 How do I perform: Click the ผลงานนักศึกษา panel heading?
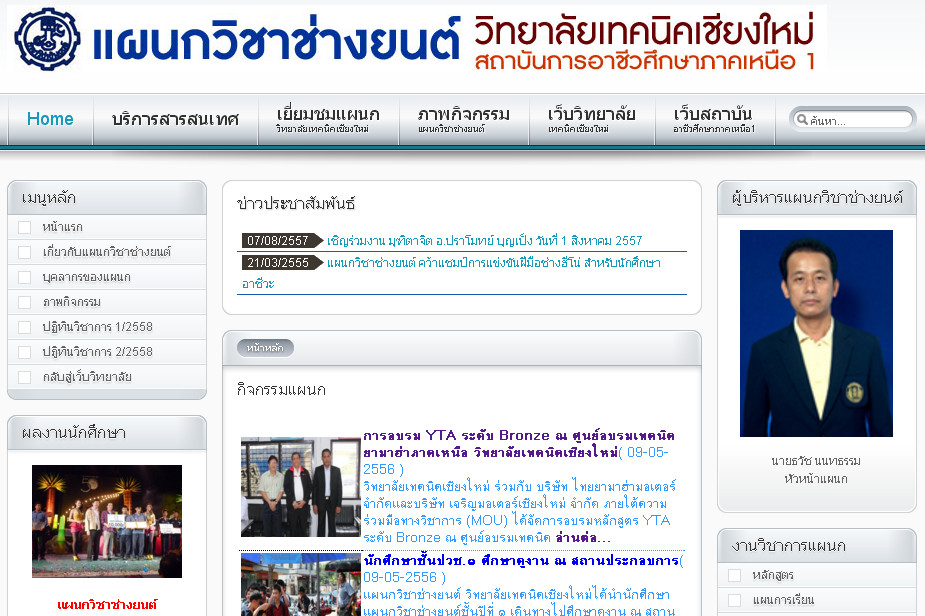pyautogui.click(x=74, y=432)
